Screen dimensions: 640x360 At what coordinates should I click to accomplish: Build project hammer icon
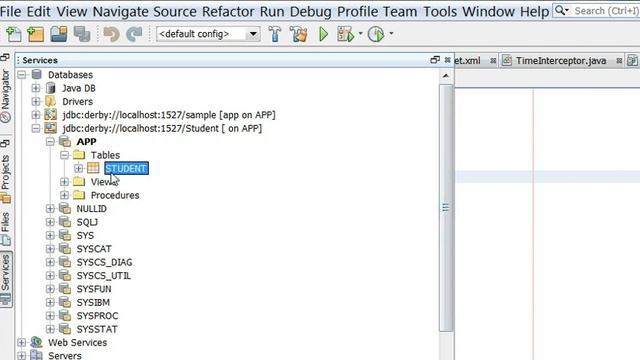[x=275, y=34]
